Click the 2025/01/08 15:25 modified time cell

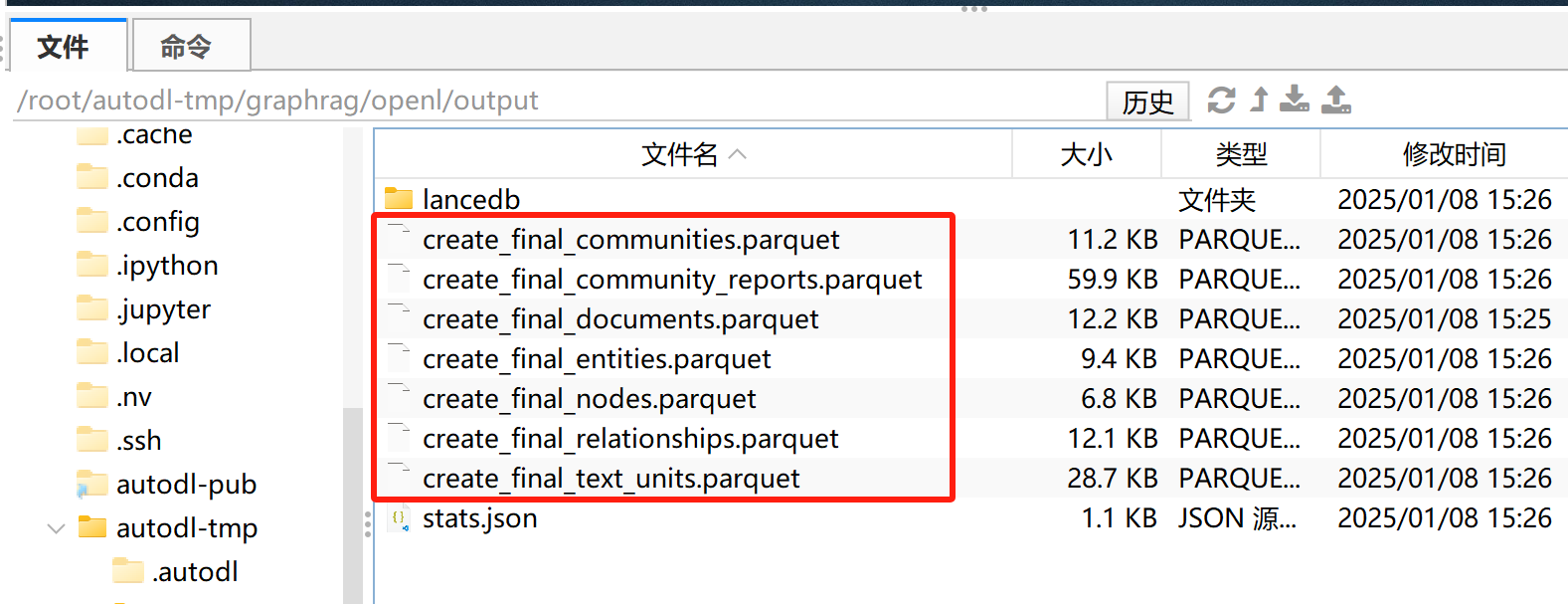pyautogui.click(x=1444, y=319)
